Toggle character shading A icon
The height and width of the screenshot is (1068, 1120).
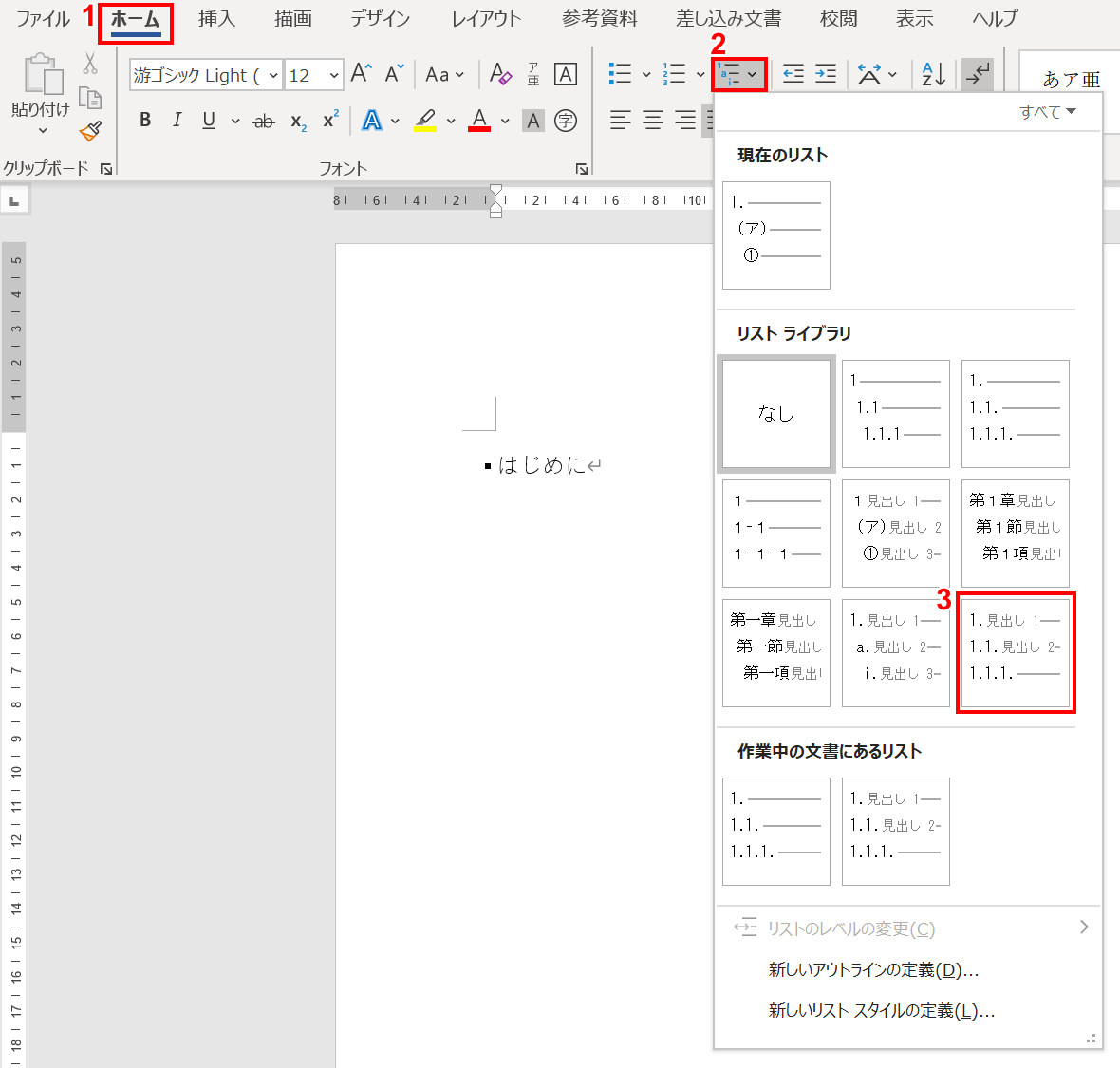(x=533, y=121)
